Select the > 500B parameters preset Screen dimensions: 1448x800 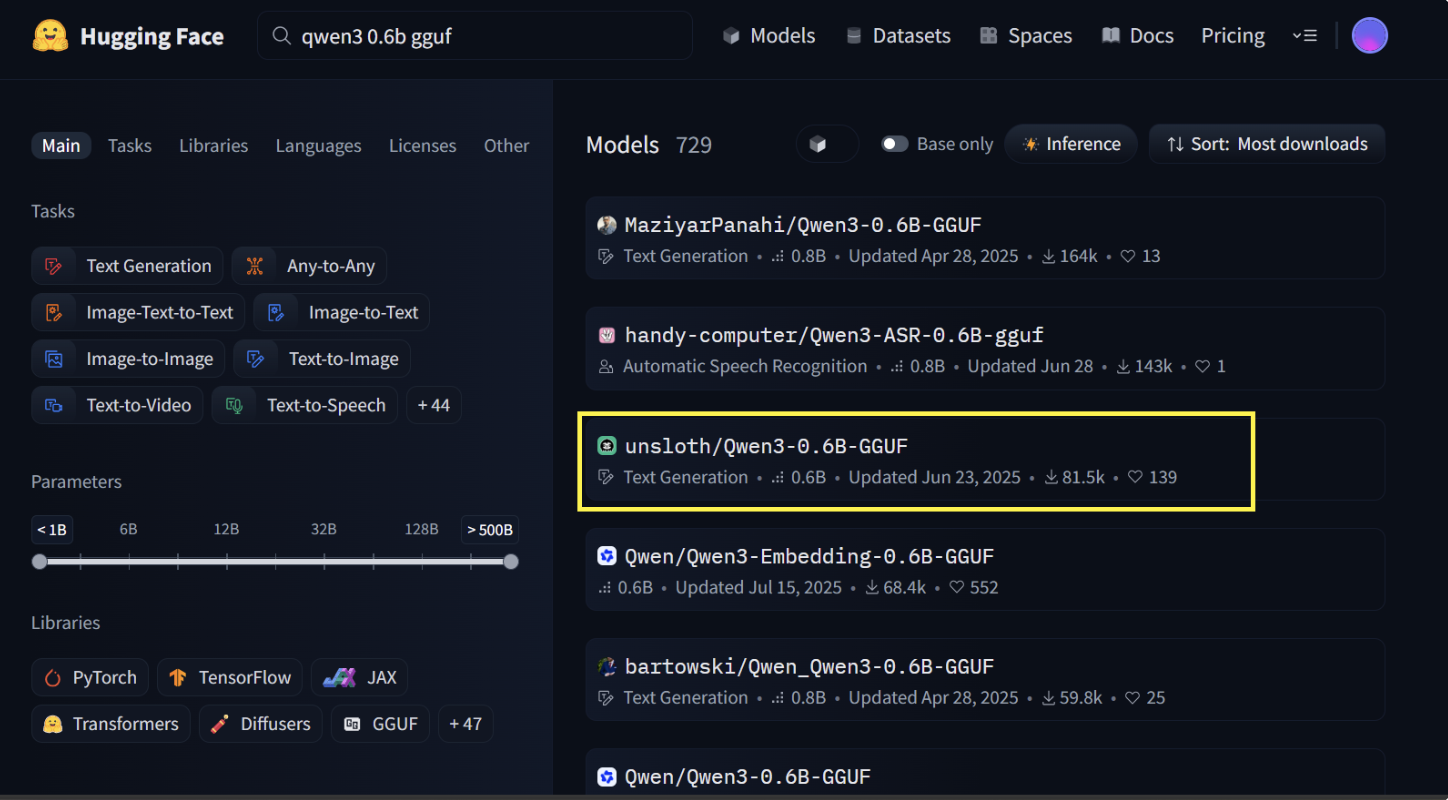point(490,529)
